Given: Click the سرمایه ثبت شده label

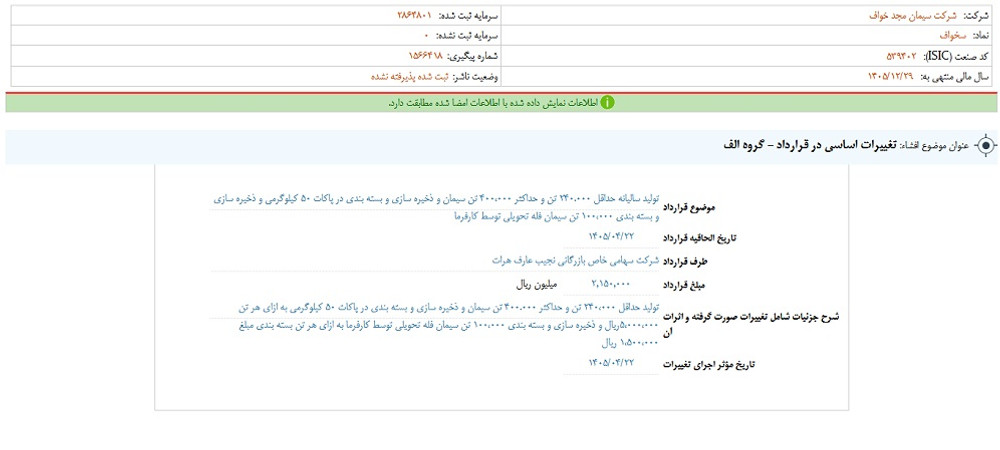Looking at the screenshot, I should coord(469,15).
